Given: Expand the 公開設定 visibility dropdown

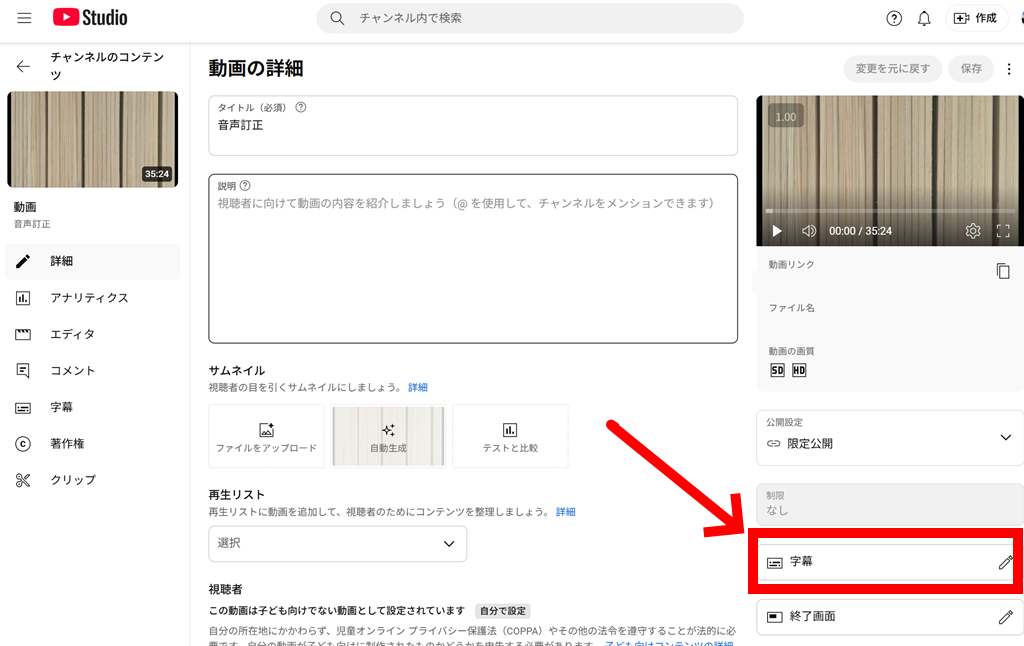Looking at the screenshot, I should point(1005,438).
